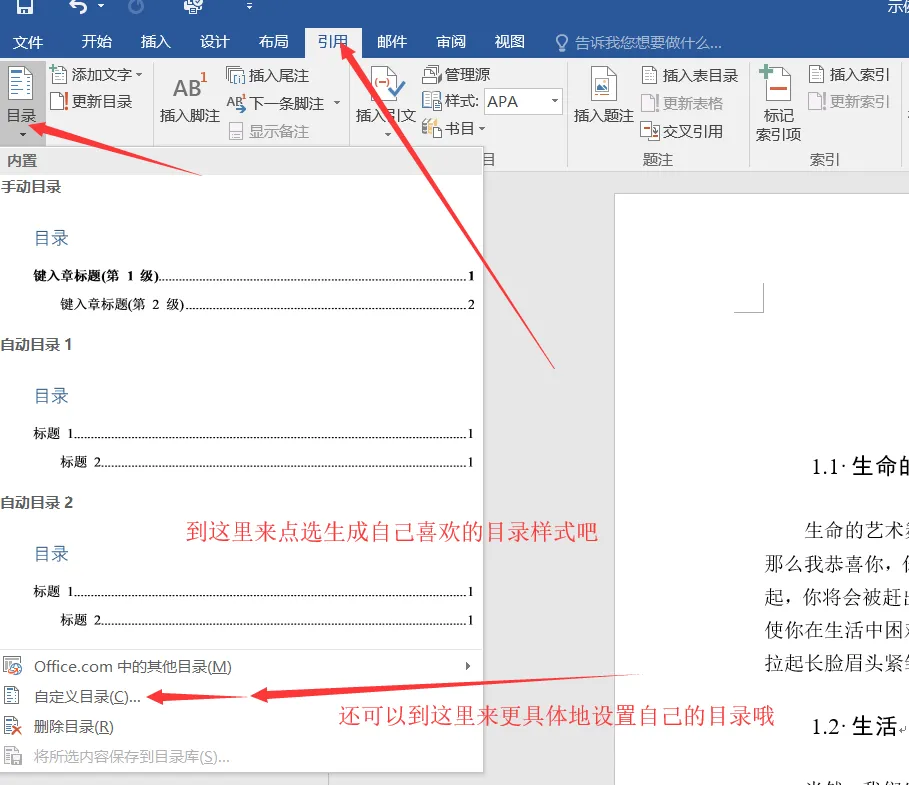Choose Custom Table of Contents (自定义目录)

click(87, 697)
